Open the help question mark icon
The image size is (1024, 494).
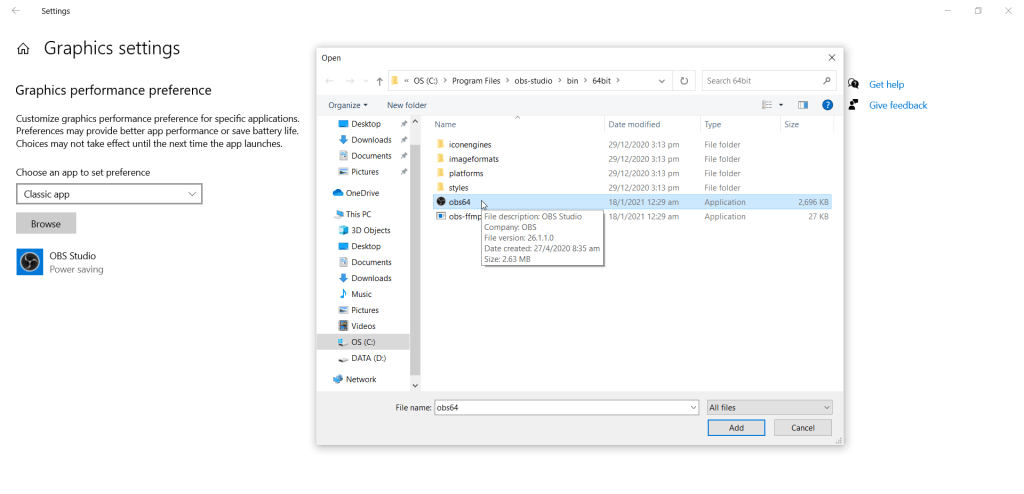click(x=827, y=105)
